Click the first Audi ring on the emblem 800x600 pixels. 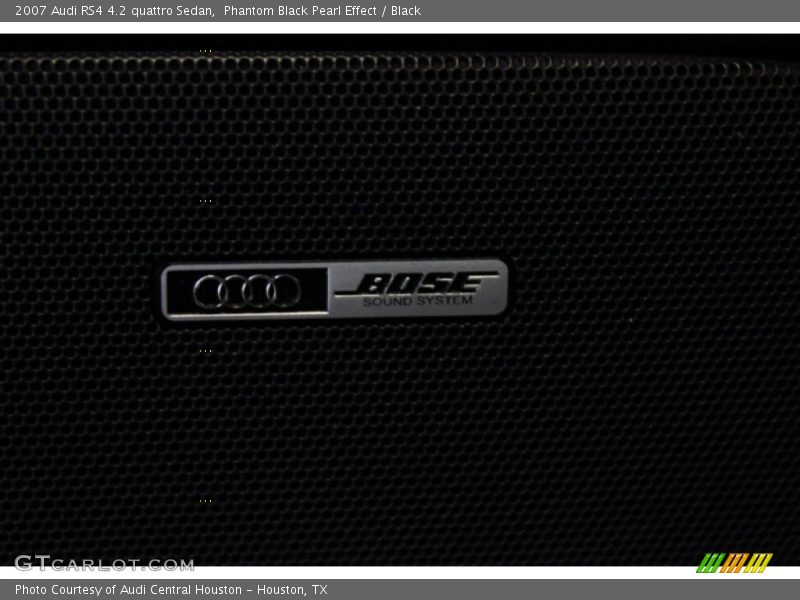[x=207, y=288]
